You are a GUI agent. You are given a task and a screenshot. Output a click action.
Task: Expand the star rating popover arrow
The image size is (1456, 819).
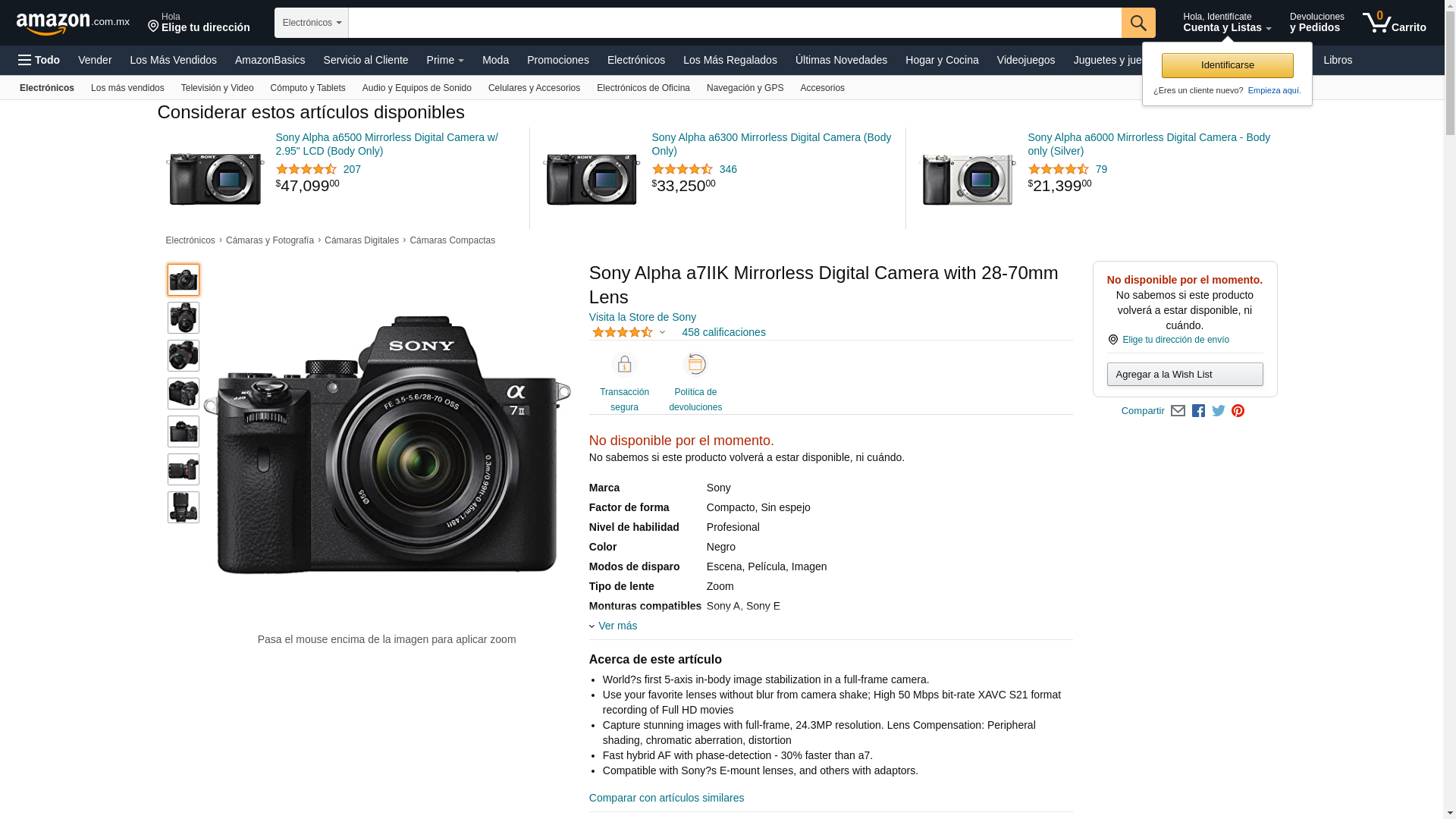pos(662,332)
